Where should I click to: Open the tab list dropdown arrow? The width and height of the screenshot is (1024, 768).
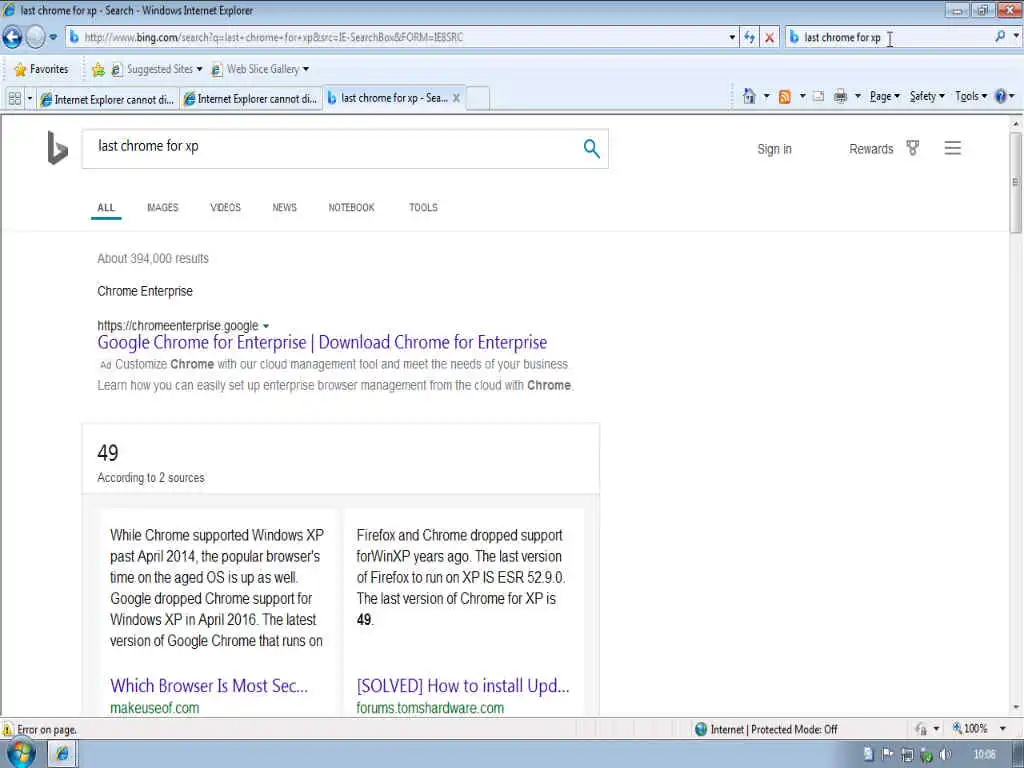tap(29, 99)
